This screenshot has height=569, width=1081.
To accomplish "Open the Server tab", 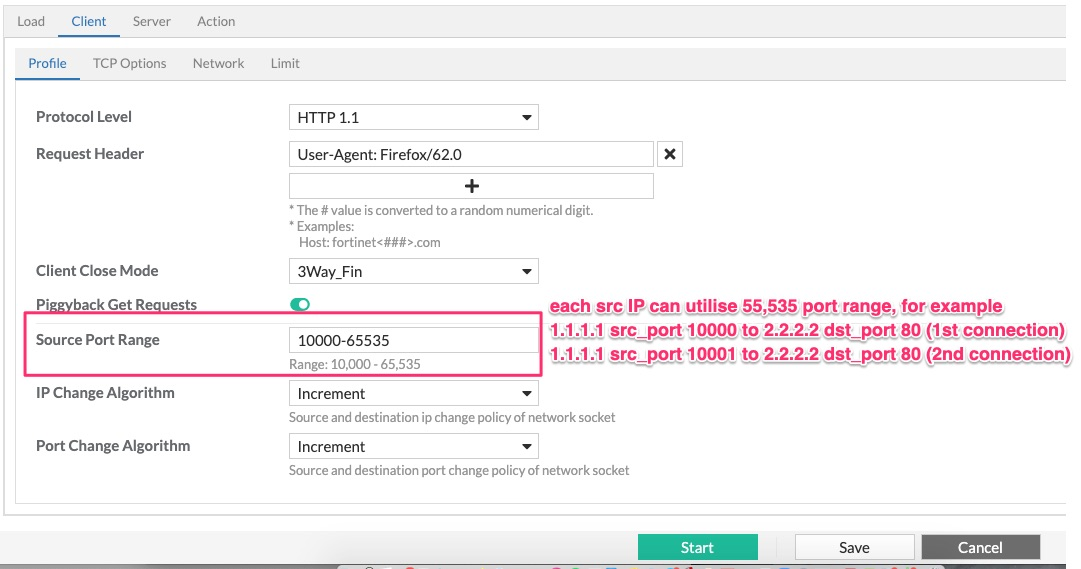I will coord(152,21).
